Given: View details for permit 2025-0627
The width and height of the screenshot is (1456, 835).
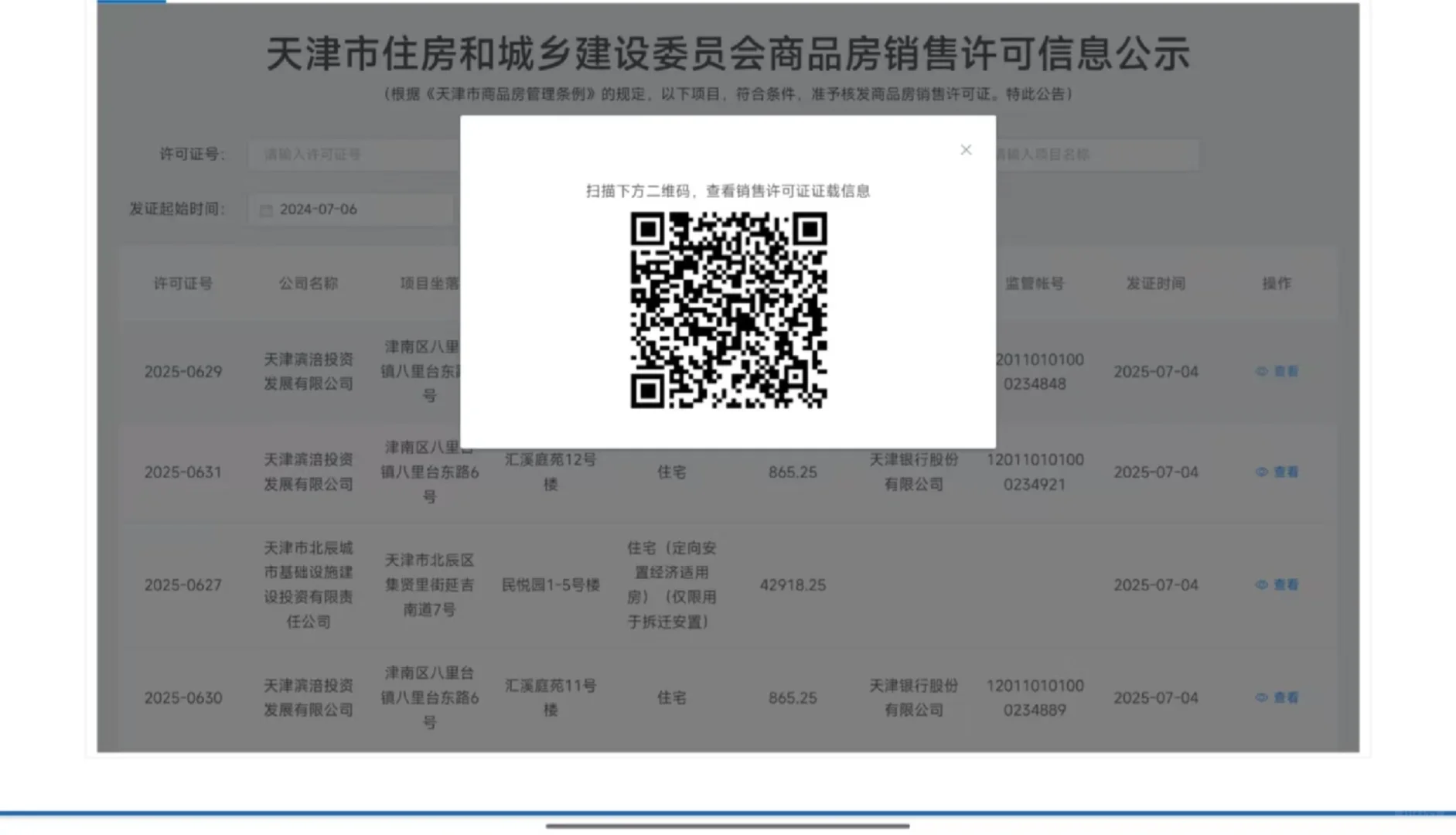Looking at the screenshot, I should [x=1277, y=585].
